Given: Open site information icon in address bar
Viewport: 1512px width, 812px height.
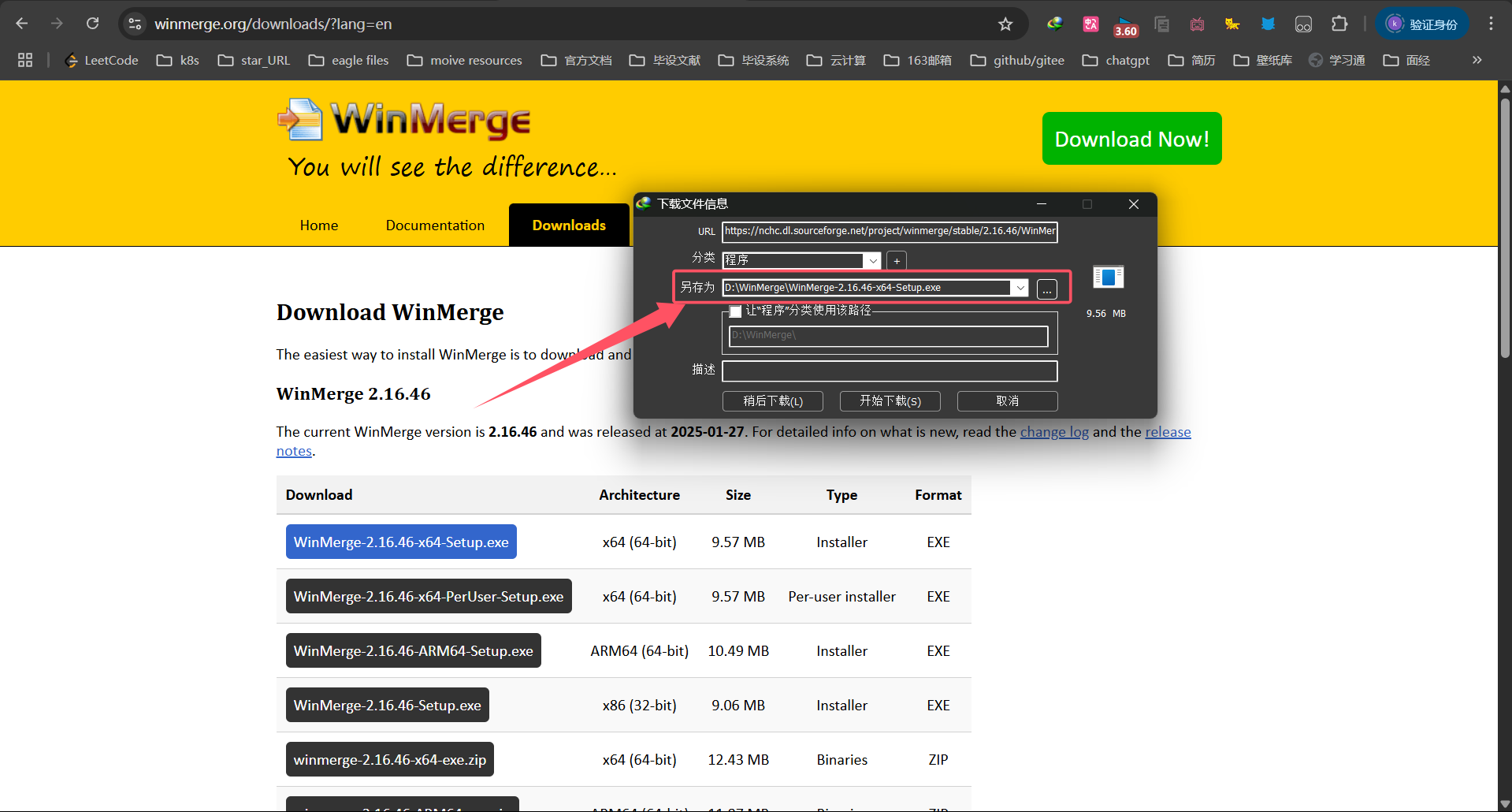Looking at the screenshot, I should (136, 24).
